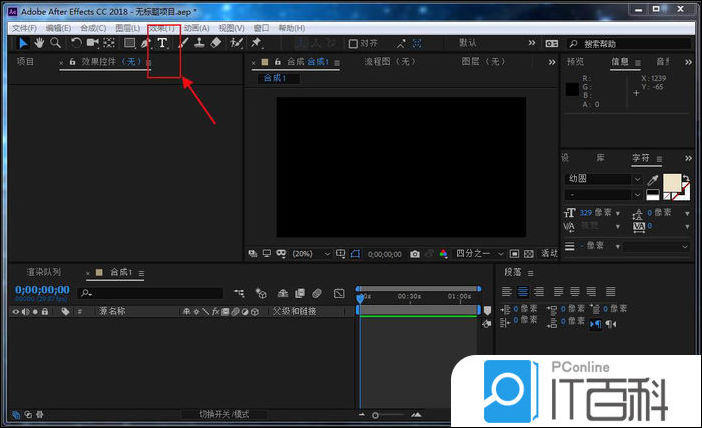
Task: Switch to the 渲染队列 tab
Action: tap(44, 272)
